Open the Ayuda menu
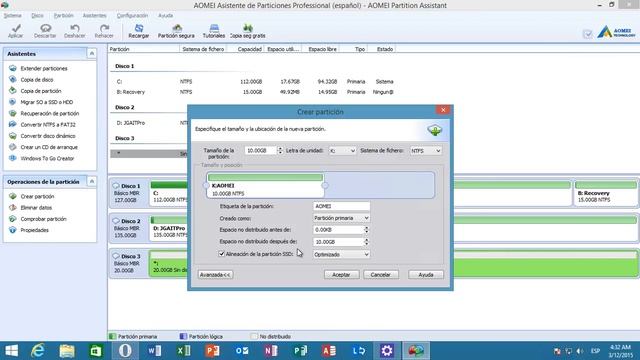 click(165, 16)
